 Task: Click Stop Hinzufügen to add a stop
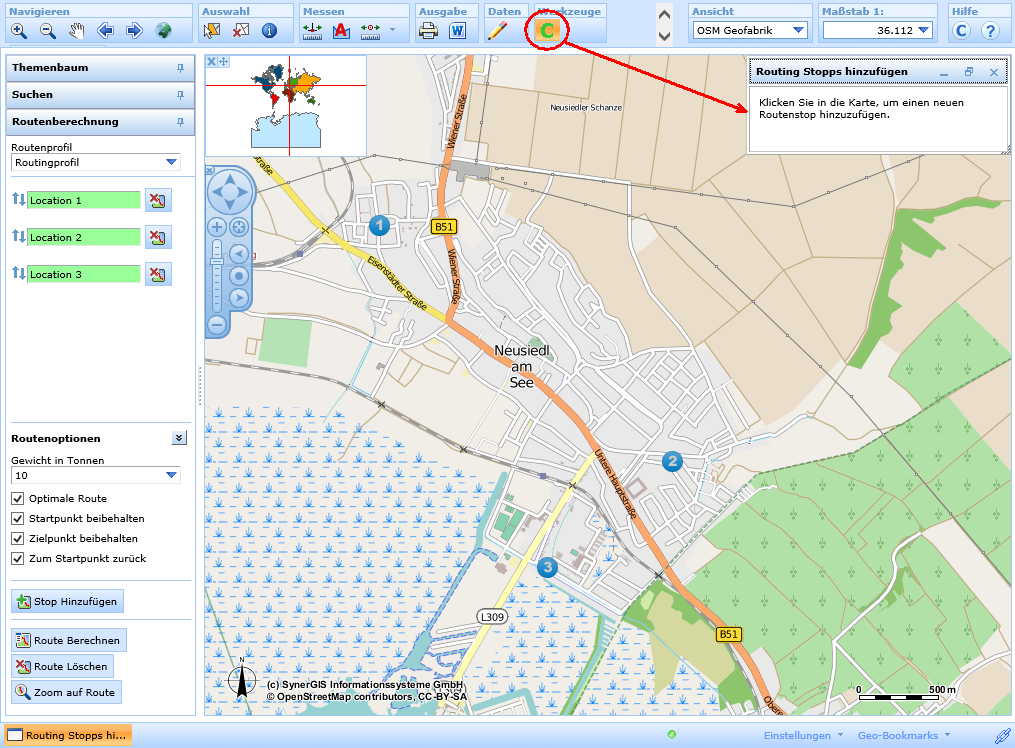click(x=65, y=601)
